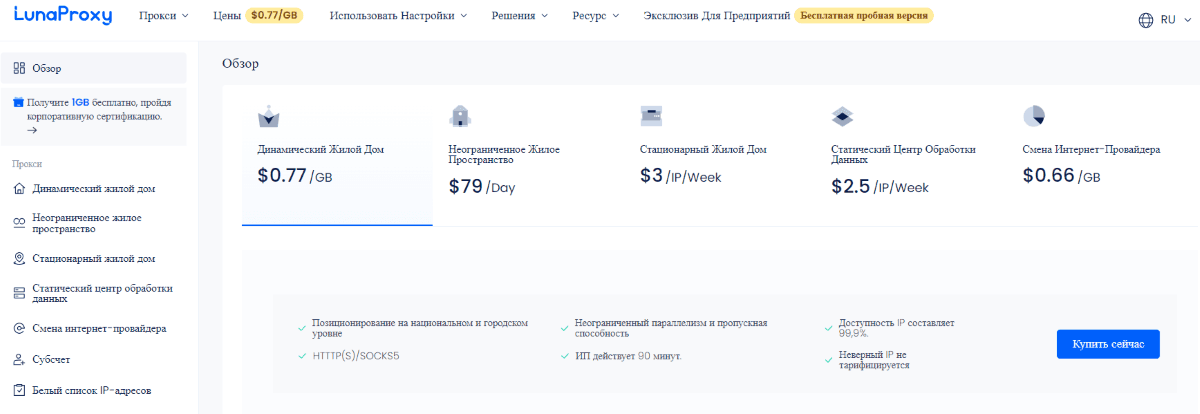
Task: Open Стационарный жилой дом in sidebar
Action: (94, 259)
